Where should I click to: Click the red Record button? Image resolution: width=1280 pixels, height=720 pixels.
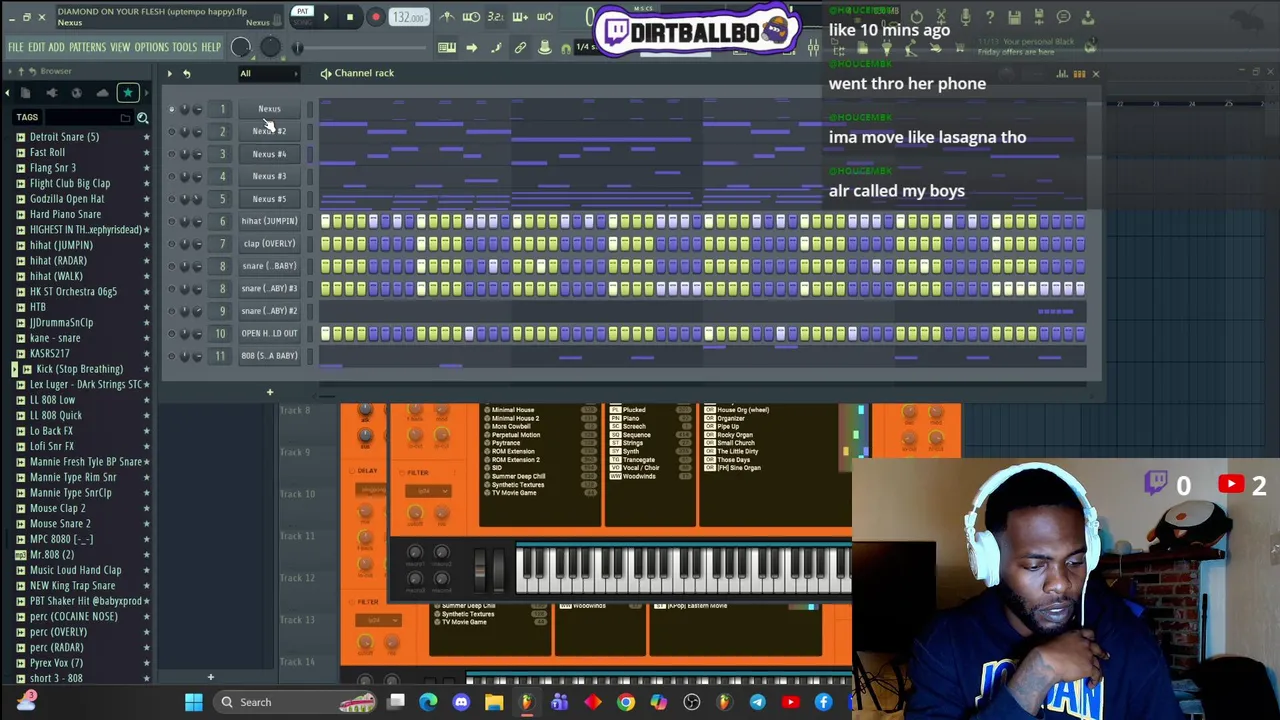[375, 17]
